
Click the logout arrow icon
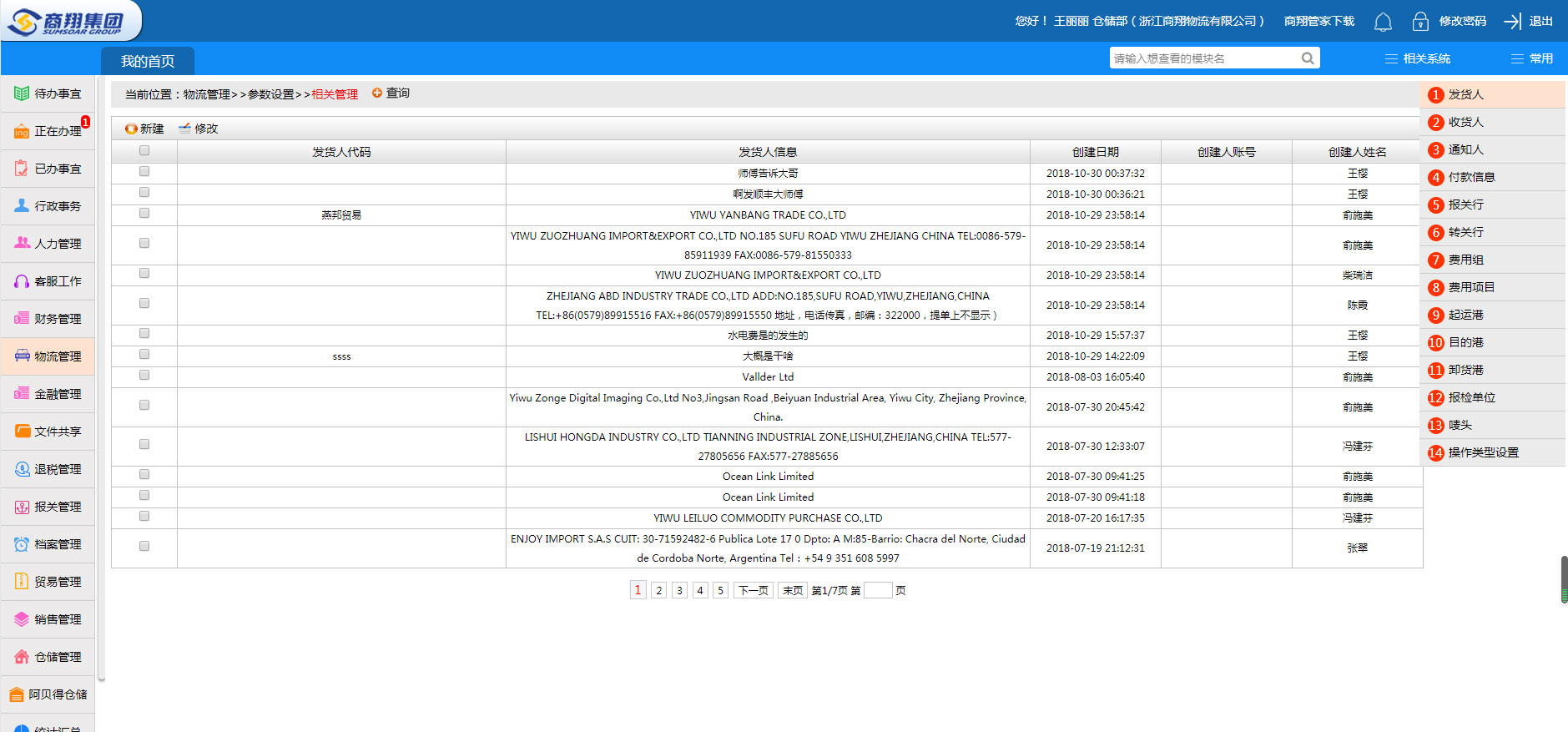1512,21
